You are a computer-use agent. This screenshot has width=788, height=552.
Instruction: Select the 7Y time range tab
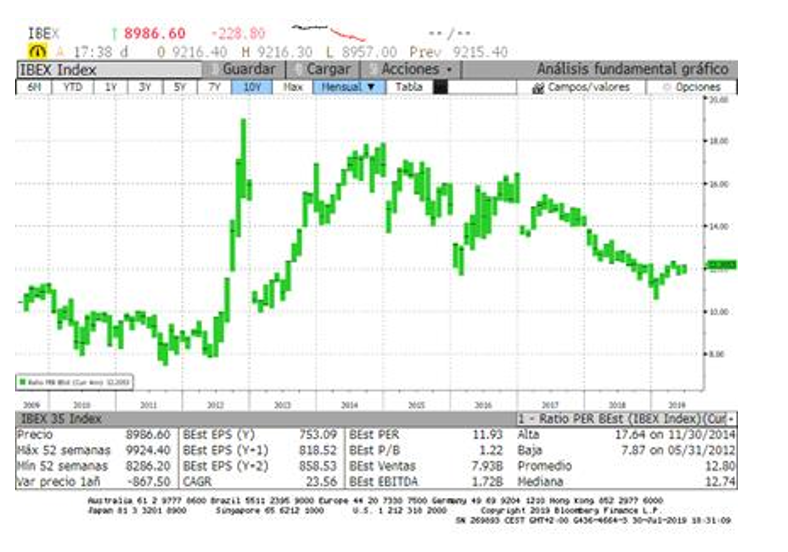(x=214, y=87)
